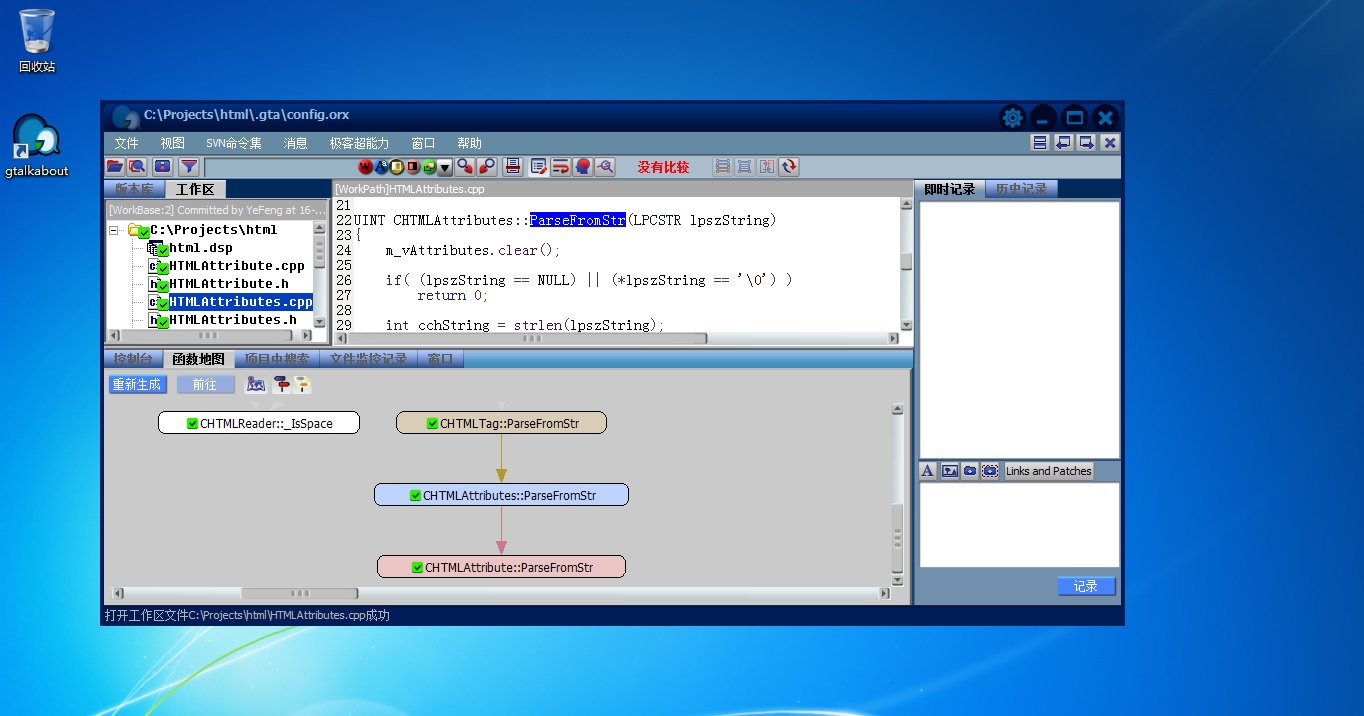Open the 消息 menu
The image size is (1364, 716).
295,143
